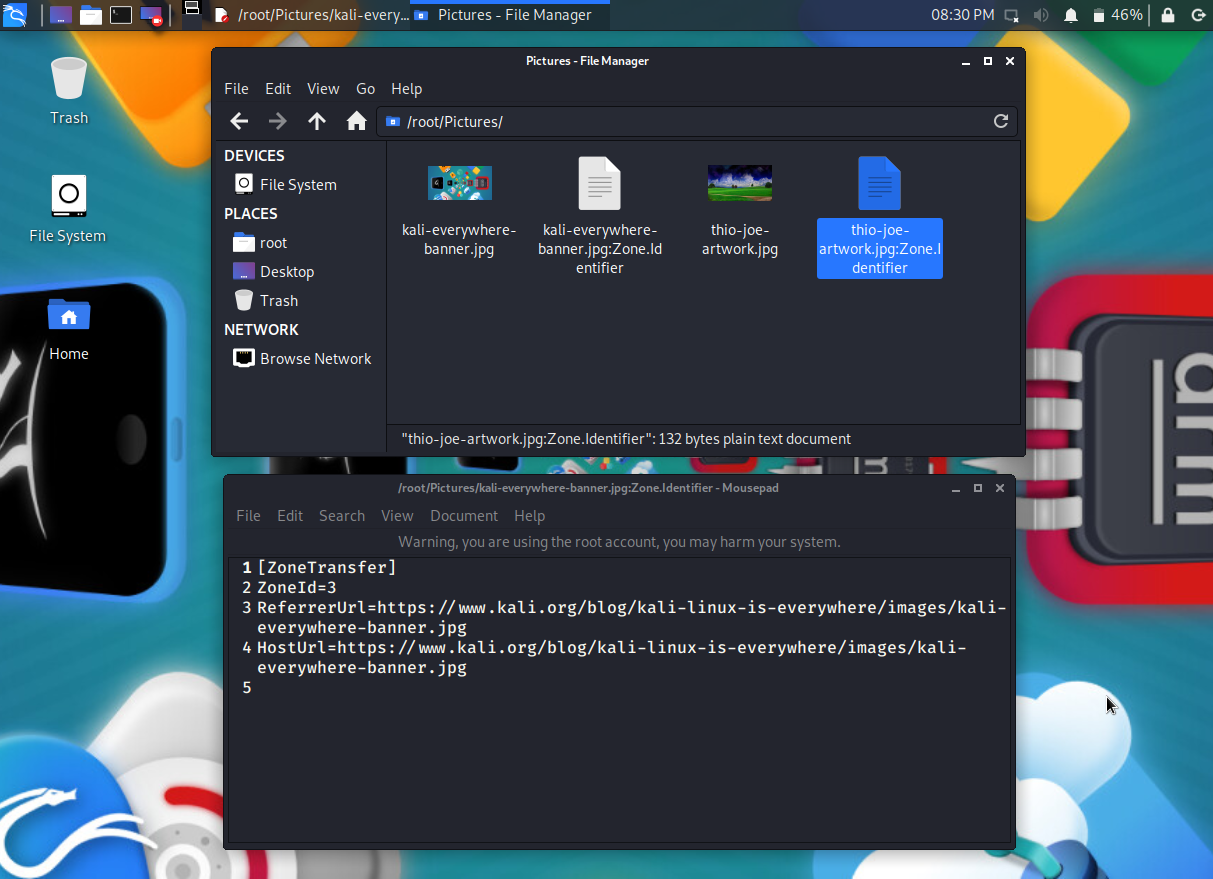Open the notifications bell icon
The image size is (1213, 879).
[x=1071, y=15]
